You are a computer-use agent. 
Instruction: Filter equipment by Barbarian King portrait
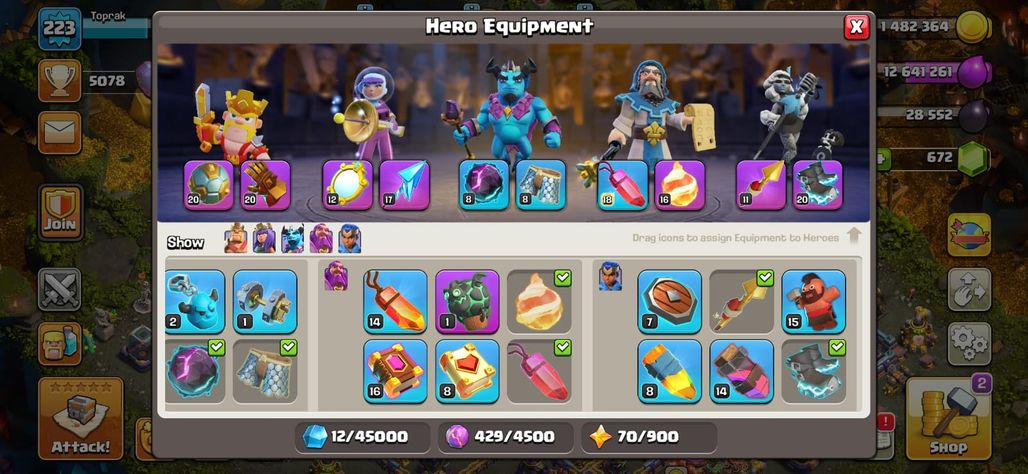pos(236,239)
